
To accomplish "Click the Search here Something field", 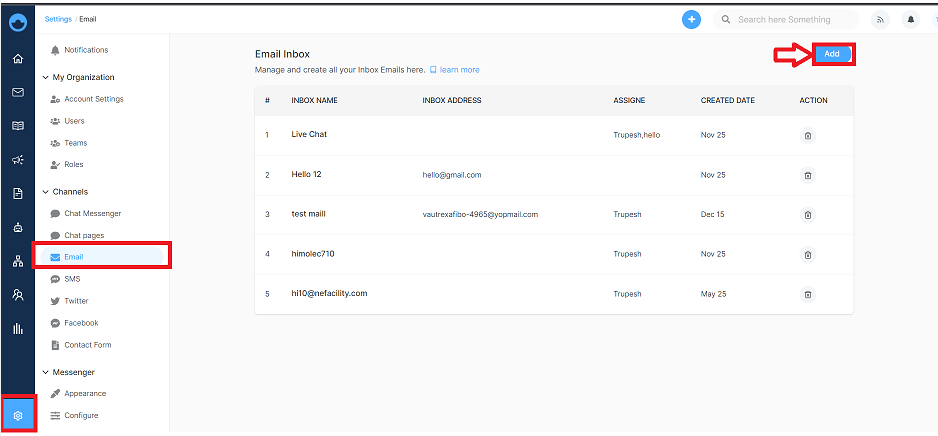I will click(x=786, y=20).
